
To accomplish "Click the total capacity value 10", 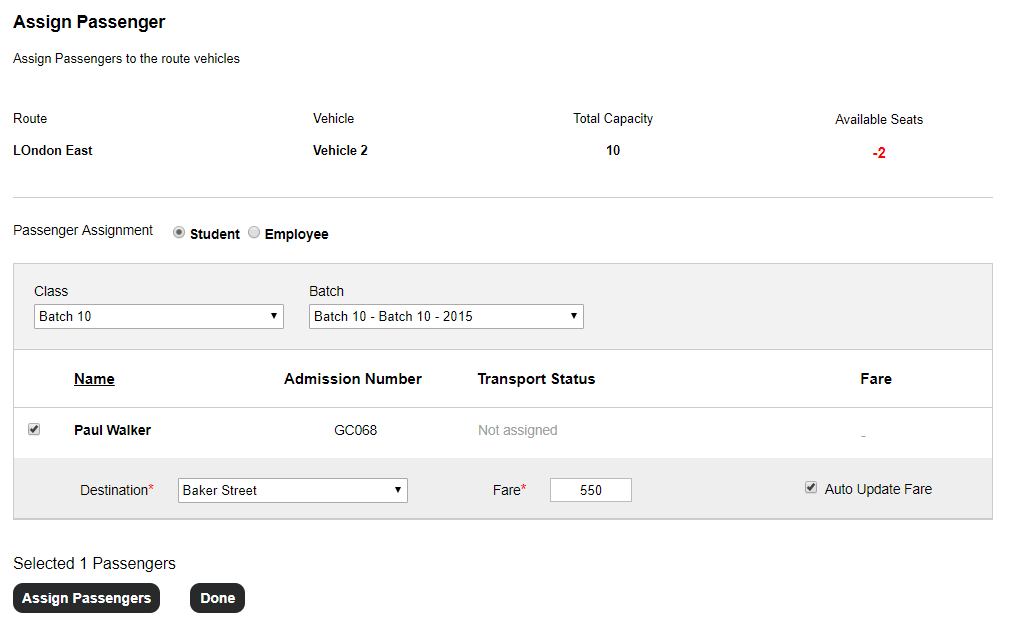I will pyautogui.click(x=612, y=150).
